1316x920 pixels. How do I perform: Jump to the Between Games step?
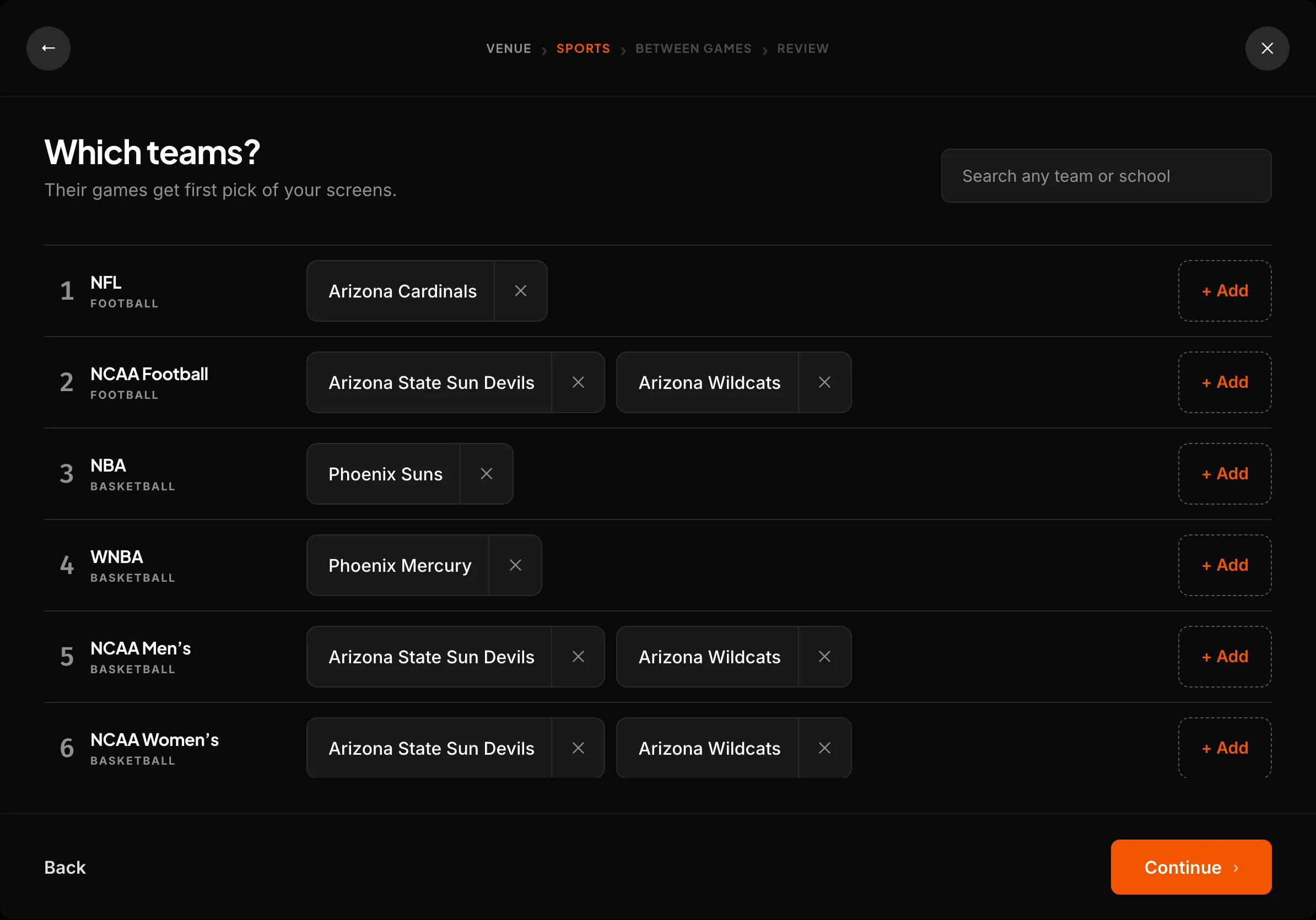point(693,48)
